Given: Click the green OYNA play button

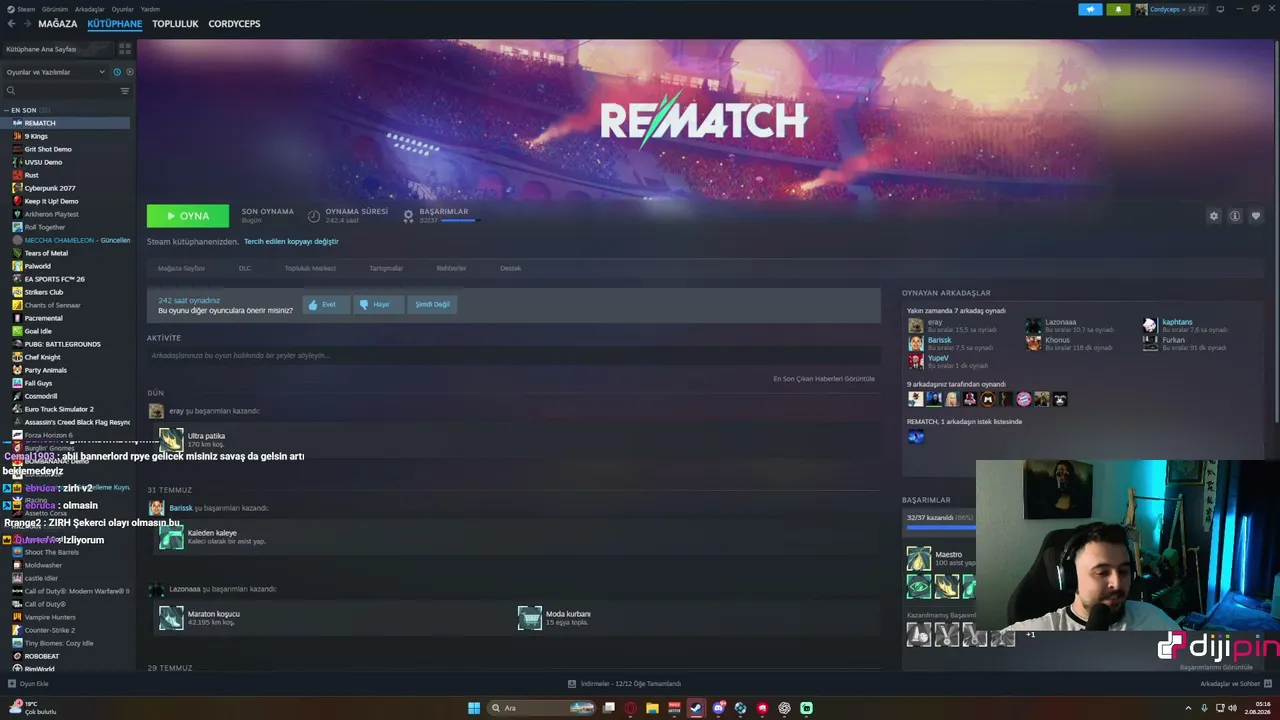Looking at the screenshot, I should click(188, 216).
